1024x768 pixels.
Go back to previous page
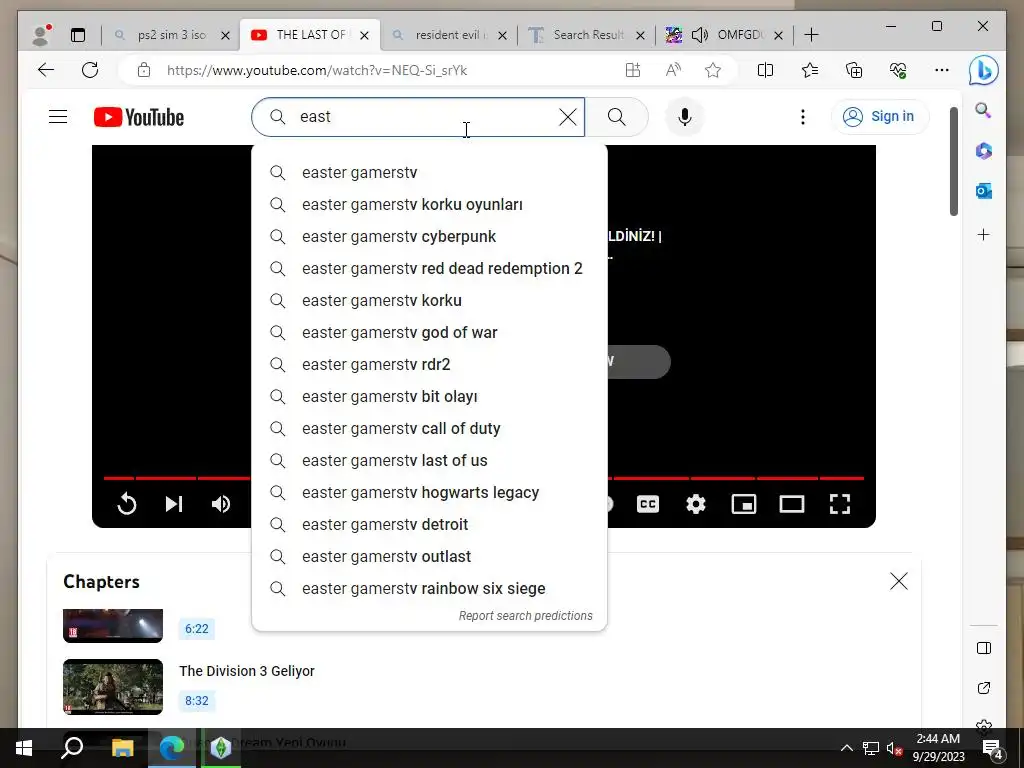[x=46, y=70]
